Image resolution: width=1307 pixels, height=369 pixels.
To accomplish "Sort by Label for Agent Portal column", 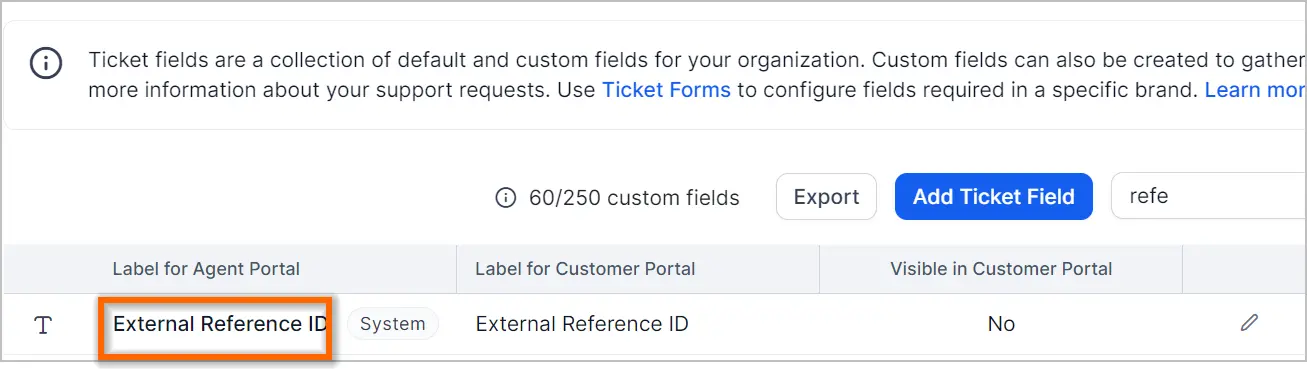I will (206, 268).
